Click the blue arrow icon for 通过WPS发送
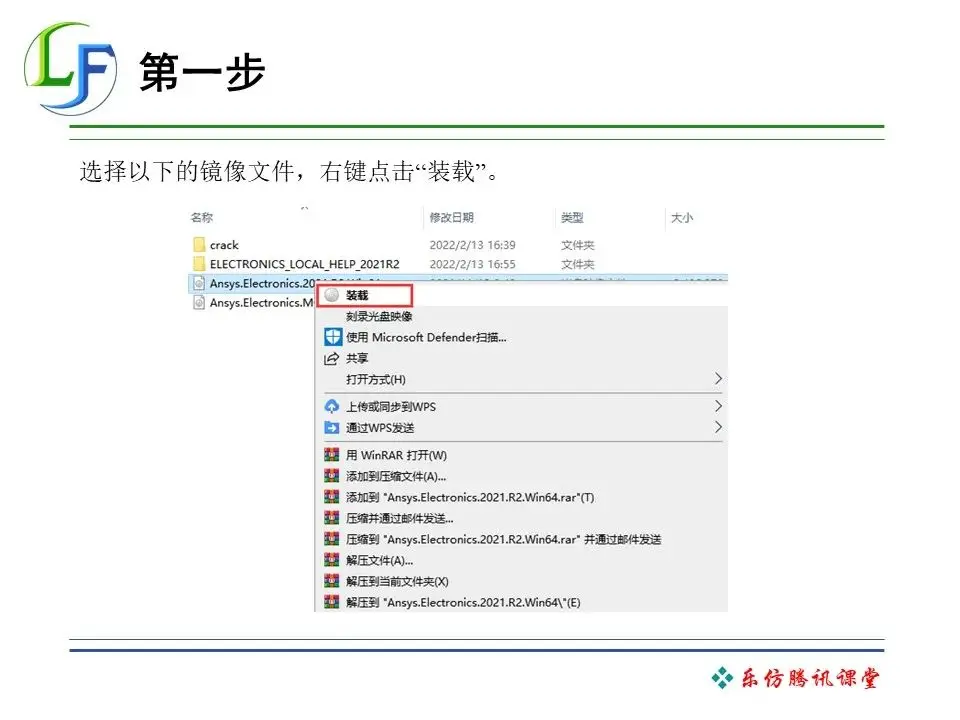The width and height of the screenshot is (960, 720). pos(331,427)
